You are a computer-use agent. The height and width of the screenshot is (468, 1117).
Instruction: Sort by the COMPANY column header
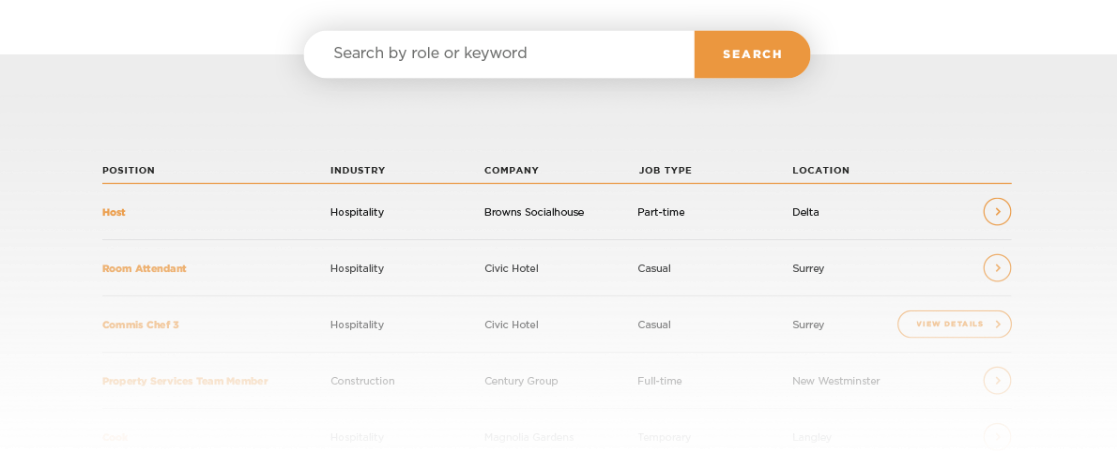pos(511,170)
